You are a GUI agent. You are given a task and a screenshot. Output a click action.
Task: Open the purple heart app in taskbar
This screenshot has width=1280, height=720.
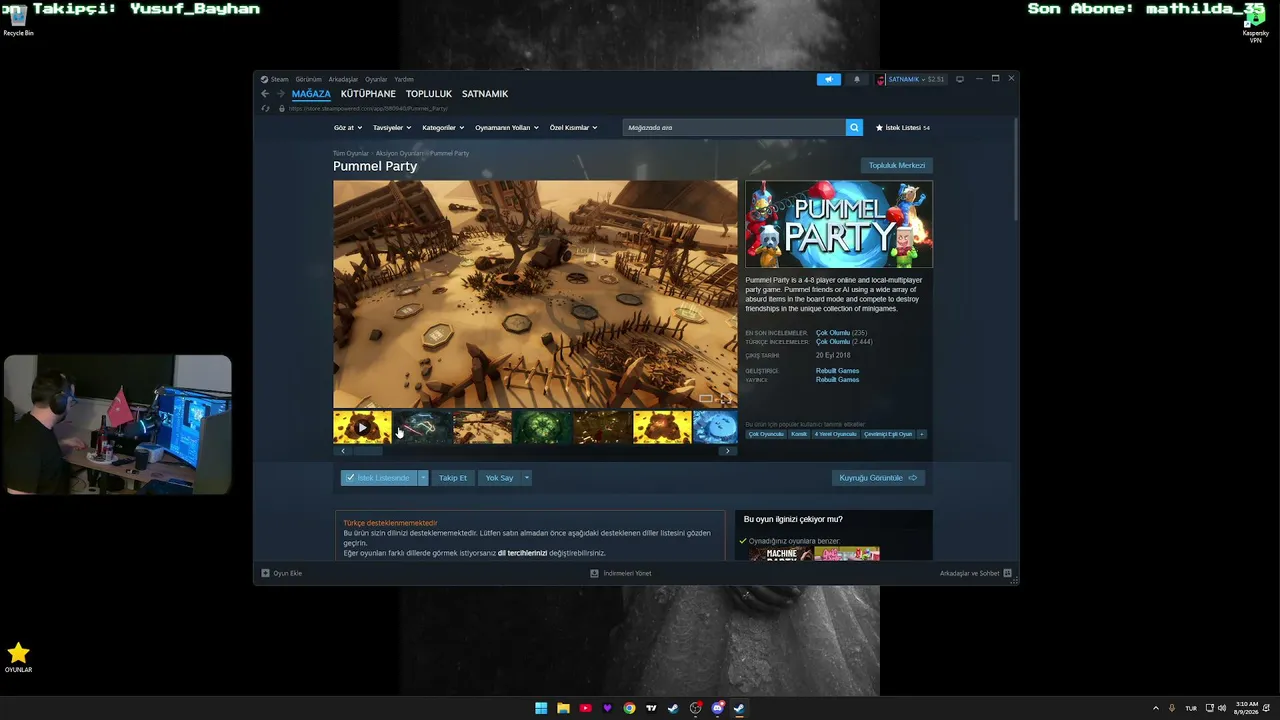[607, 708]
